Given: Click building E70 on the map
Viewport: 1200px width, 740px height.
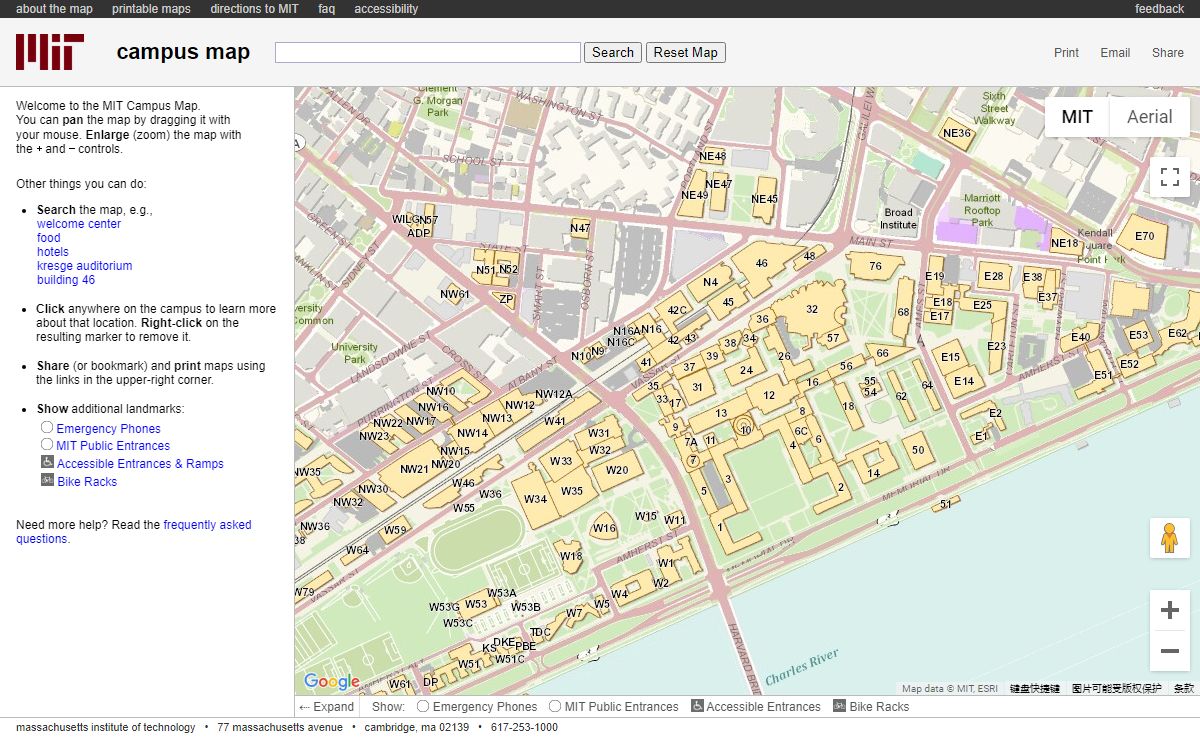Looking at the screenshot, I should pyautogui.click(x=1144, y=237).
